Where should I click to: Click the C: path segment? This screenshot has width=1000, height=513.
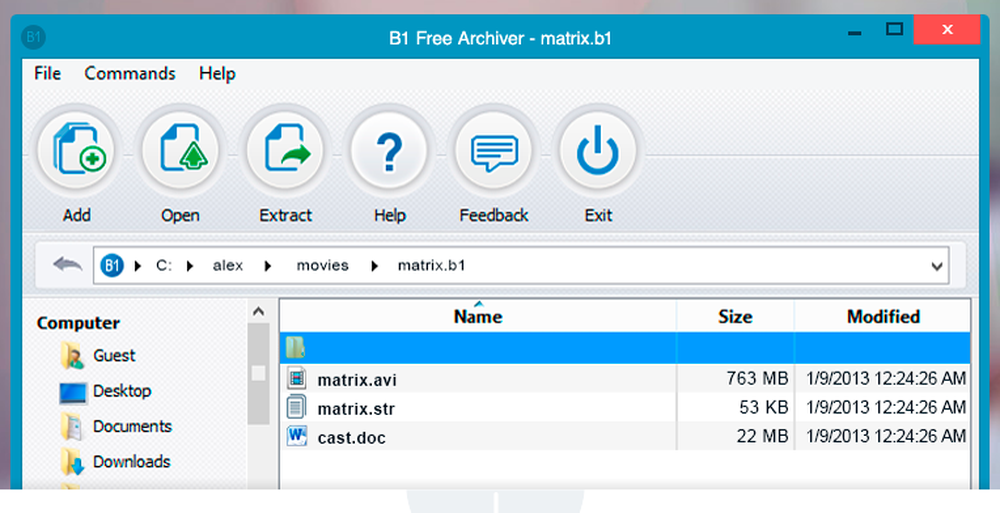point(164,265)
